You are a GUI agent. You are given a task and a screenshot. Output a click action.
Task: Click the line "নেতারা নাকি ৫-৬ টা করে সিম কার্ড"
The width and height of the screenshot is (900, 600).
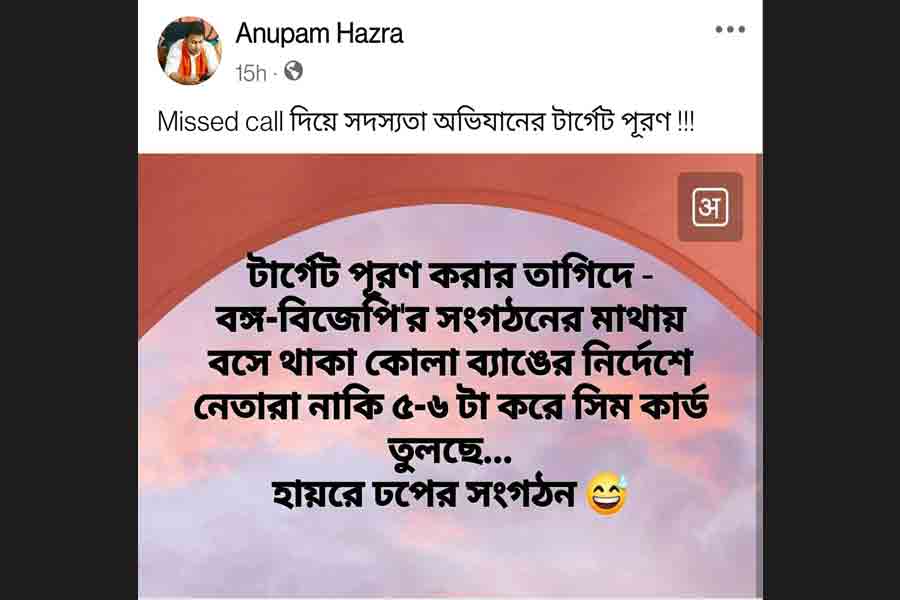click(x=451, y=406)
